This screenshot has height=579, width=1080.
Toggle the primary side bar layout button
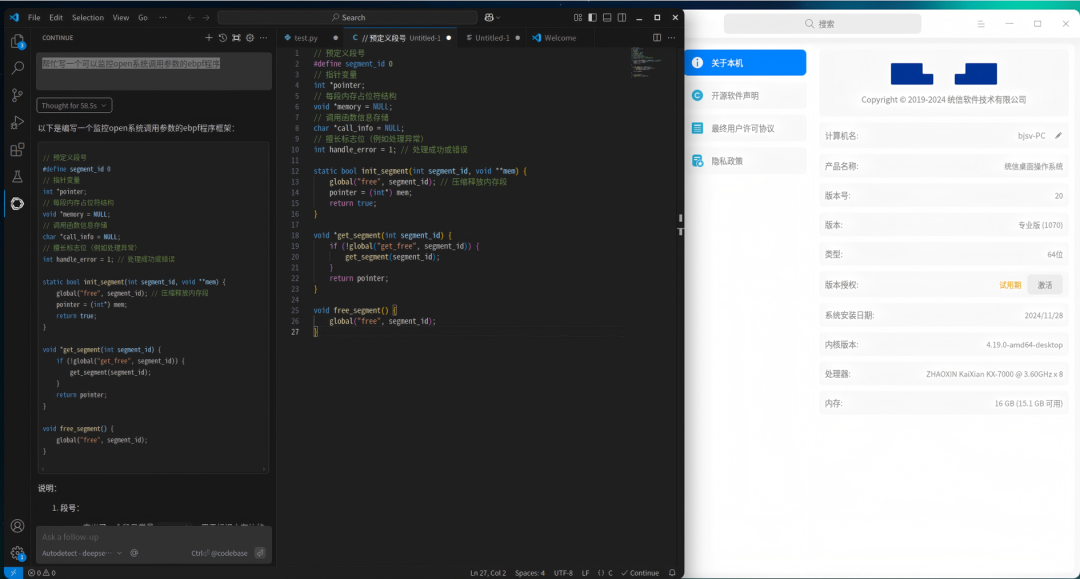[592, 18]
